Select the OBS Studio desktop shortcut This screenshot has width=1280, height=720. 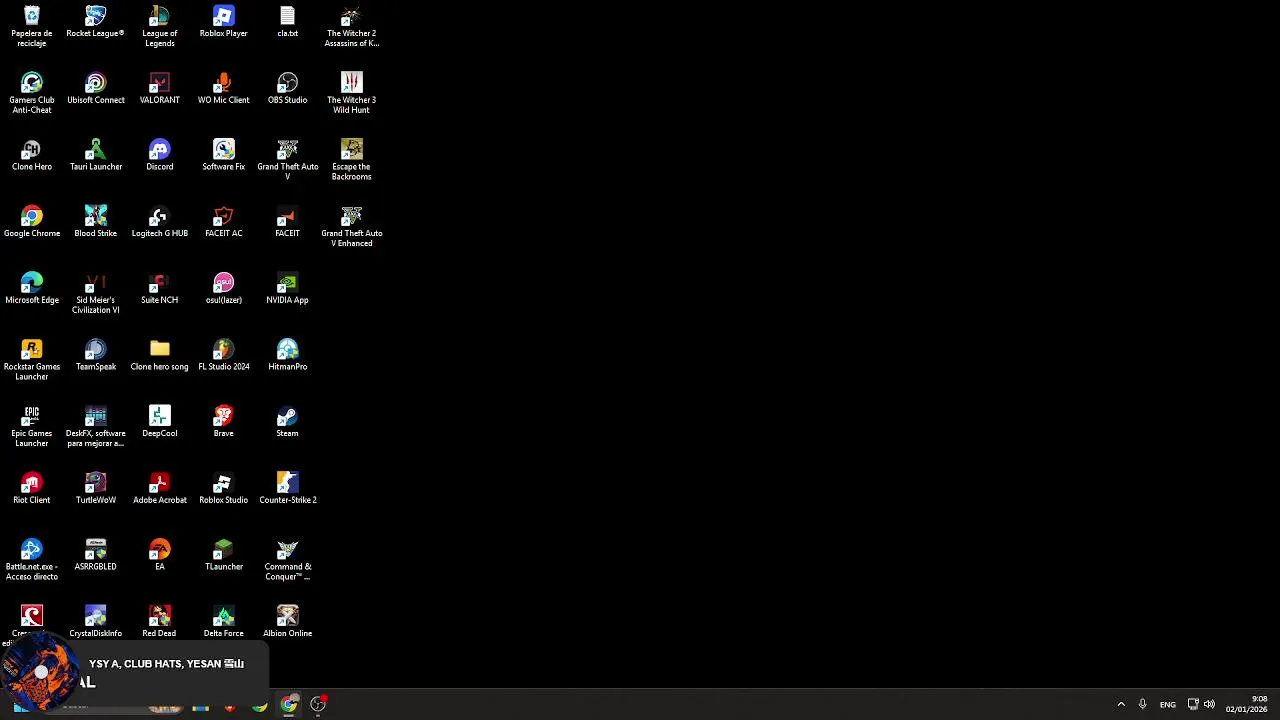pyautogui.click(x=288, y=89)
